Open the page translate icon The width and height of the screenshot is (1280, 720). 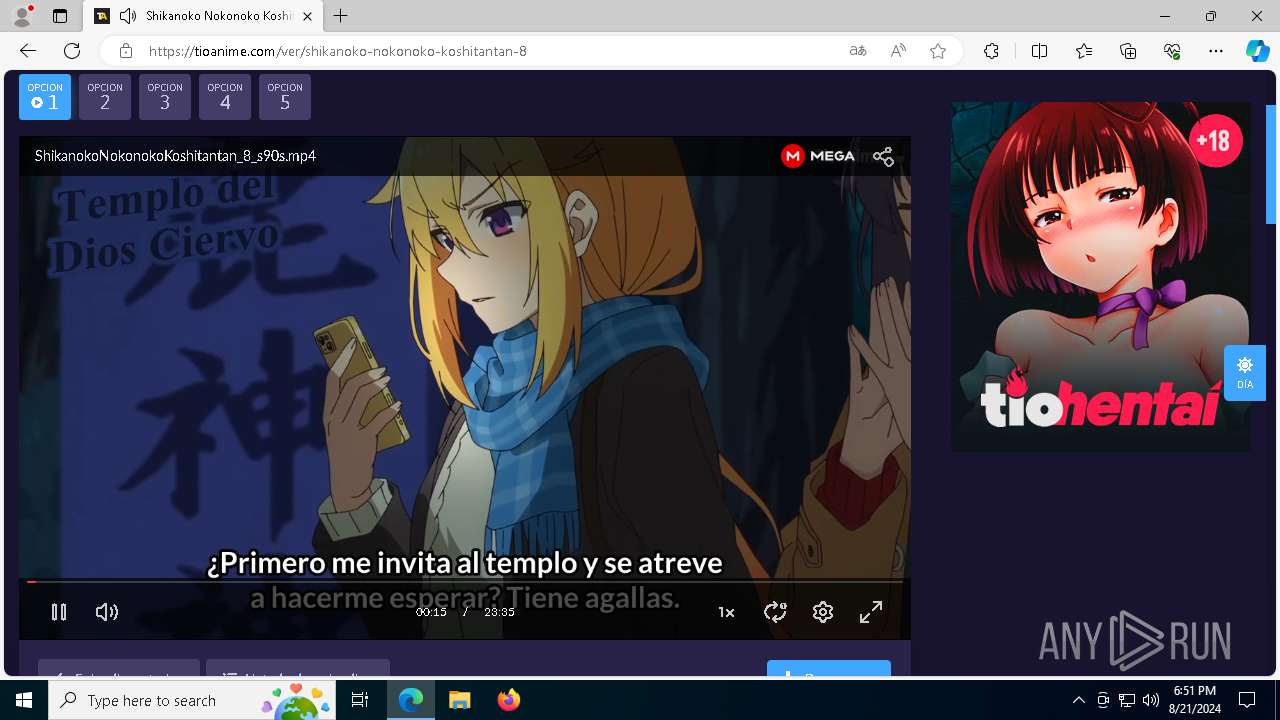point(858,51)
